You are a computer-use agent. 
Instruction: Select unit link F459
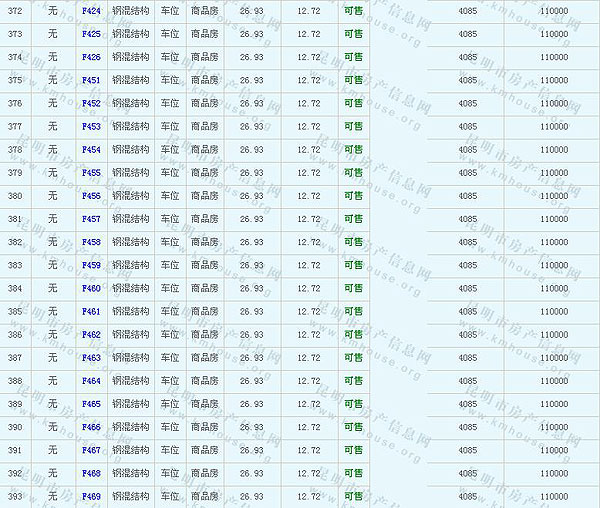coord(91,265)
